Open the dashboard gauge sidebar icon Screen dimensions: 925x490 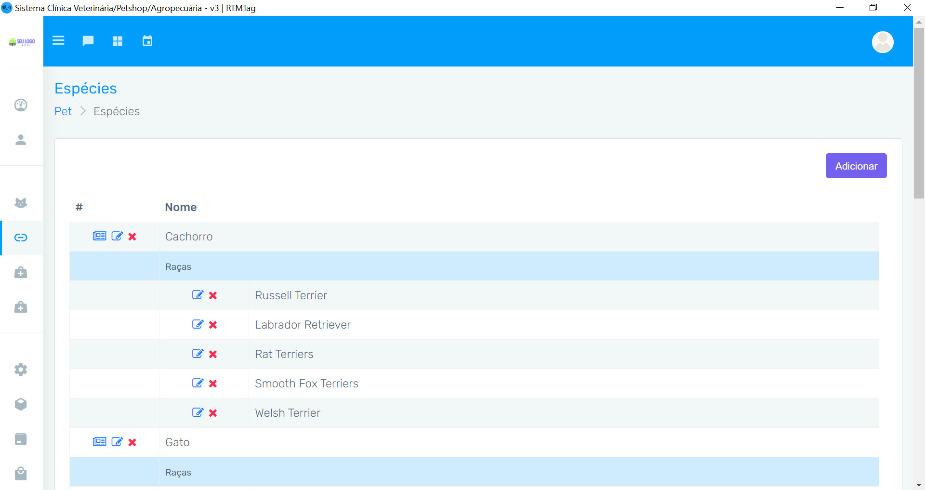pyautogui.click(x=20, y=106)
